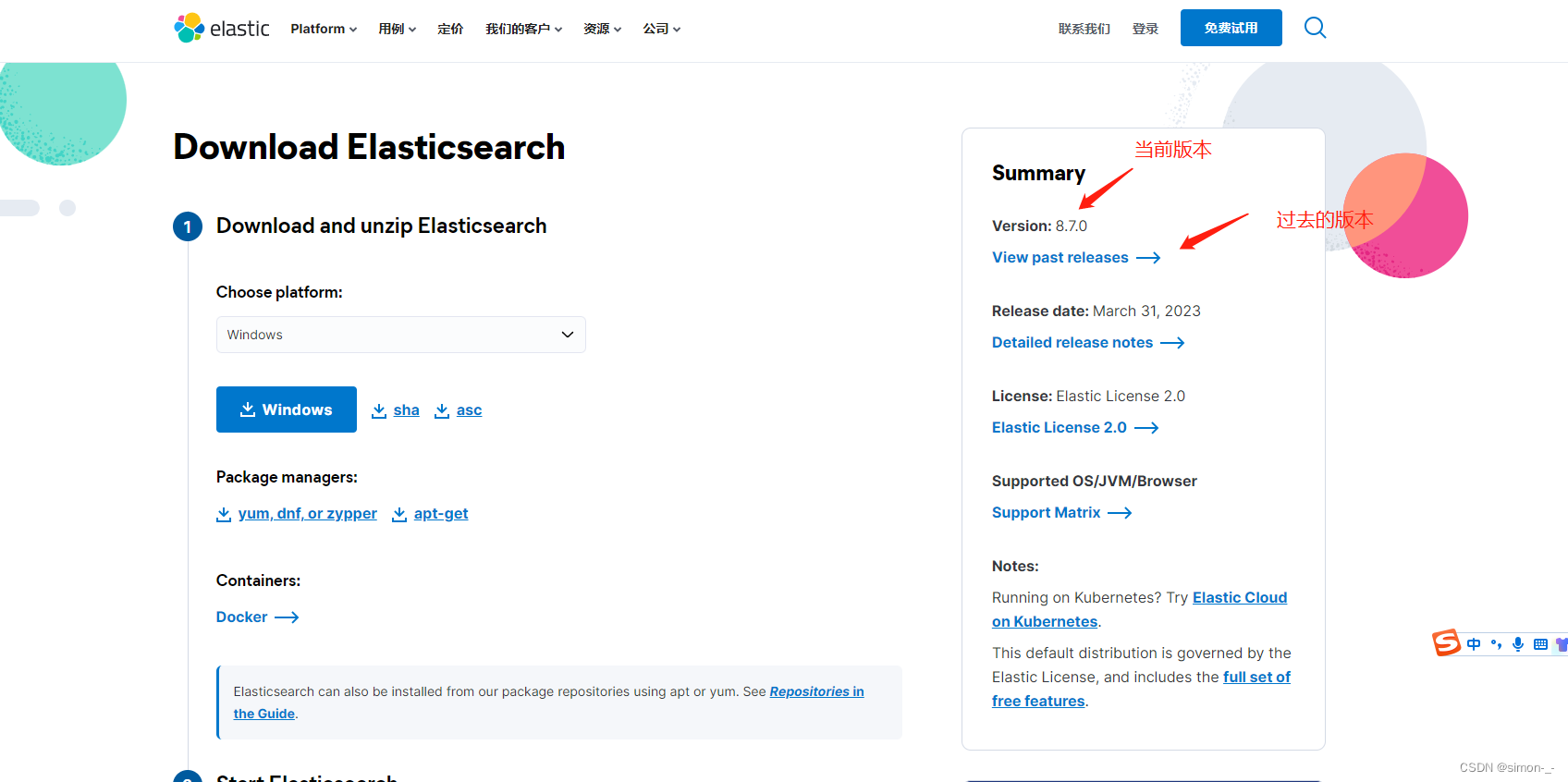Click the sha download icon
1568x782 pixels.
coord(379,410)
